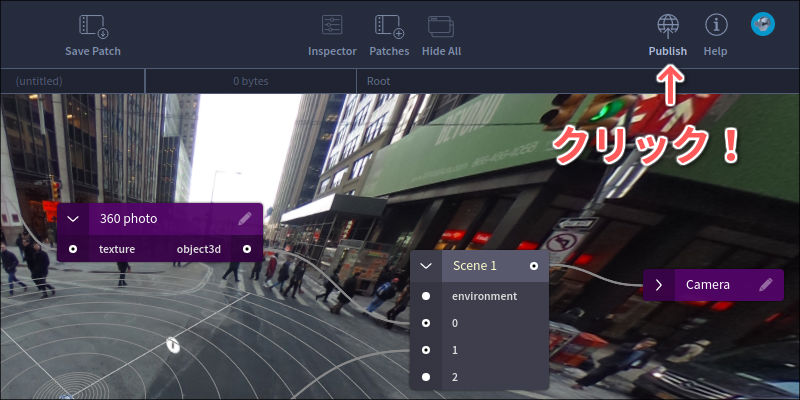Viewport: 800px width, 400px height.
Task: Click the Scene 1 output port
Action: tap(534, 266)
